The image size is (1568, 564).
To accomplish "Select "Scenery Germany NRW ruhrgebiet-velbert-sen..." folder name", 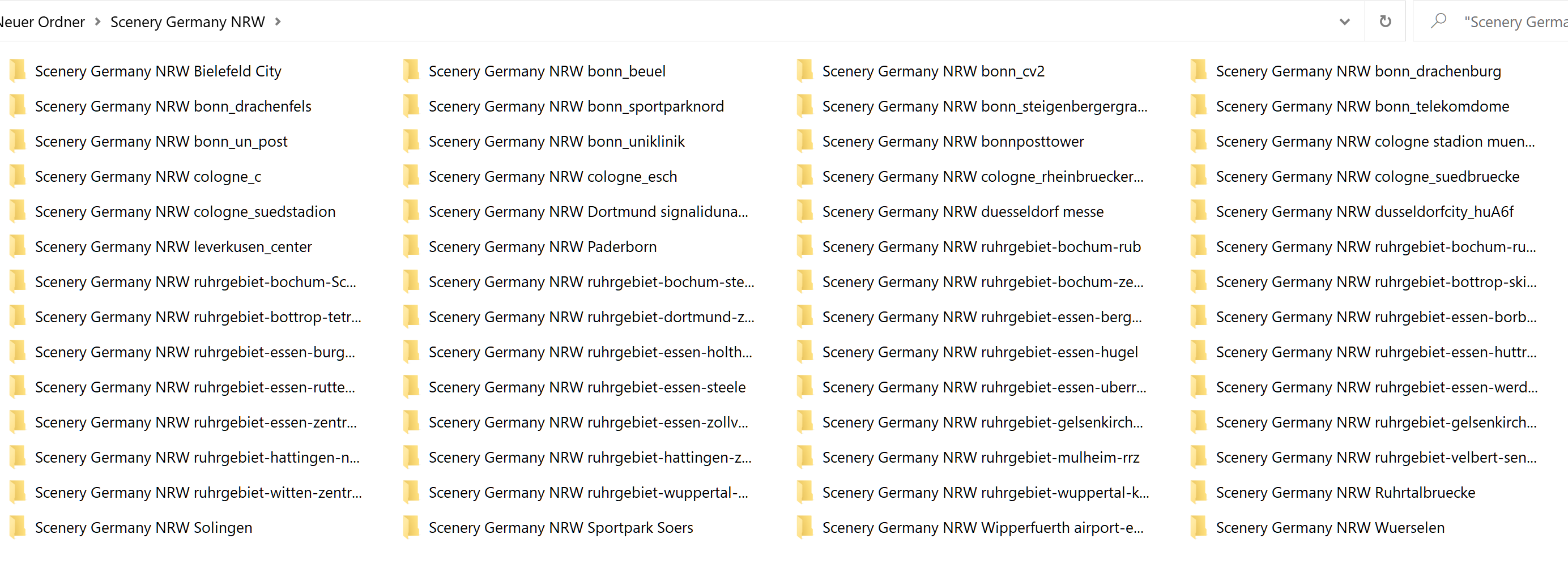I will [1375, 458].
